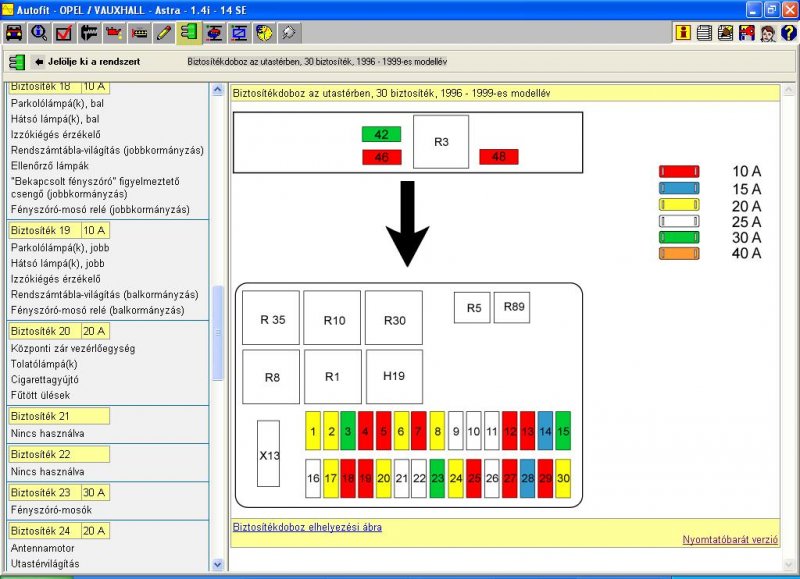The width and height of the screenshot is (800, 579).
Task: Select Biztosíték 22 header in list
Action: point(59,454)
